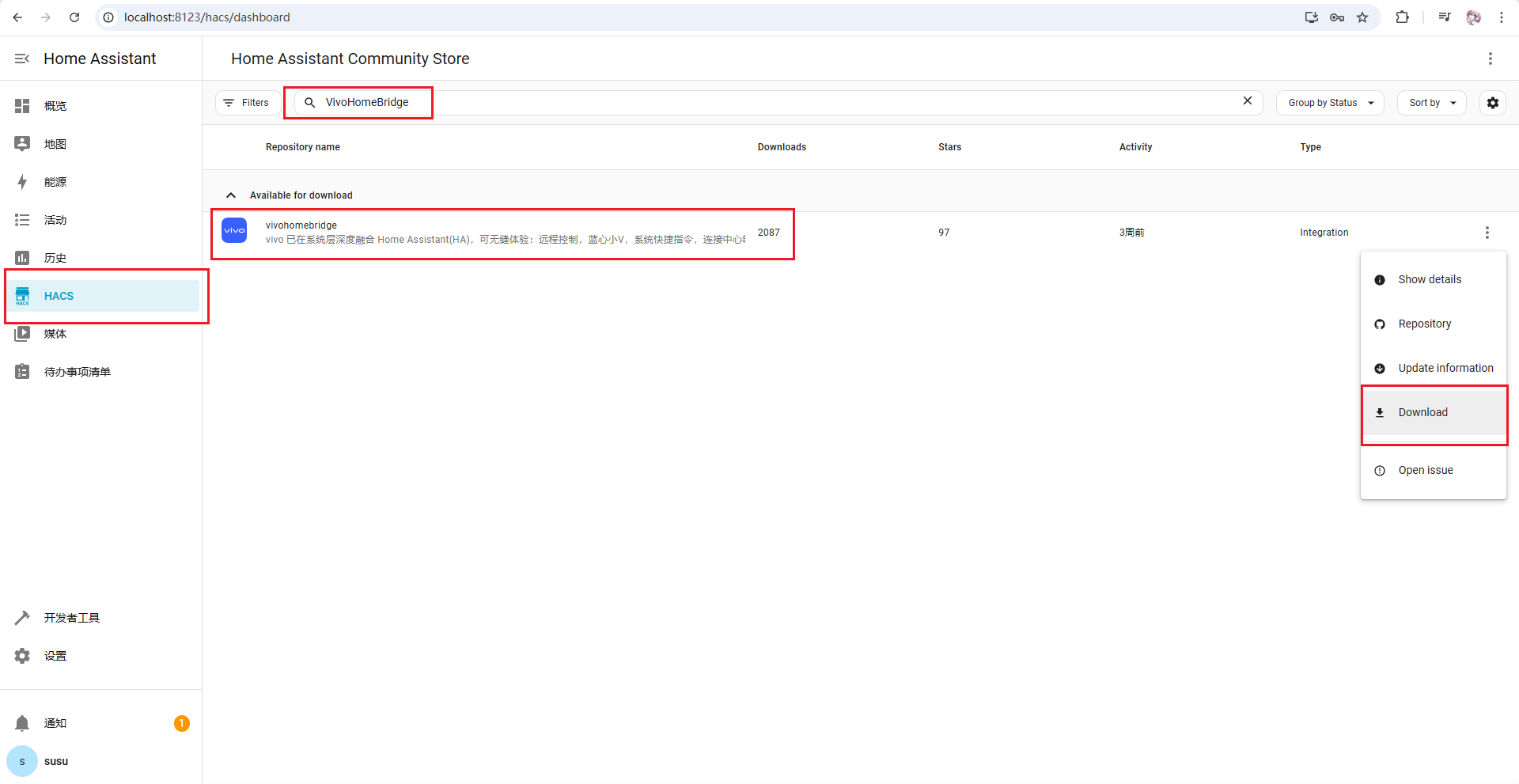Select Download from the context menu

click(1422, 412)
